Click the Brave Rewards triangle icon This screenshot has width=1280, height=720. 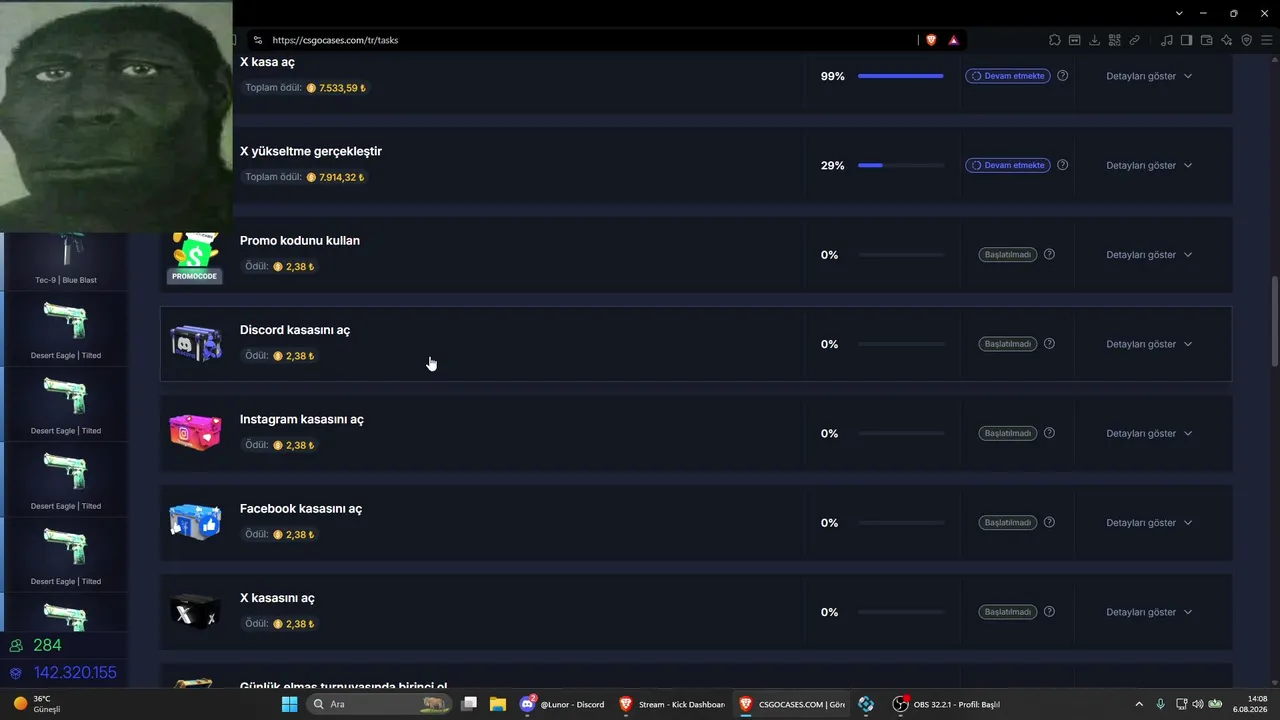(953, 40)
